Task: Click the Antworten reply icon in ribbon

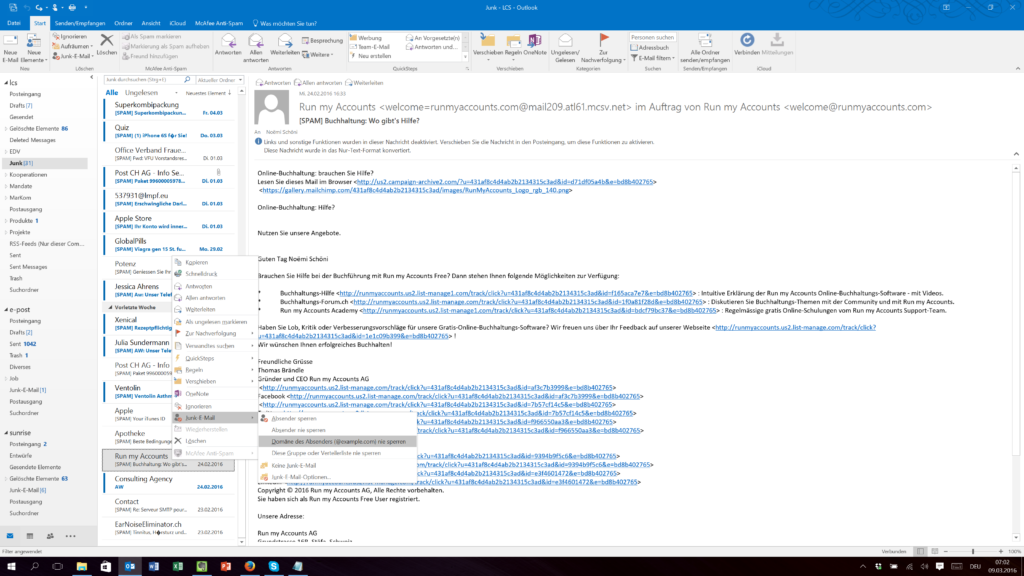Action: point(228,44)
